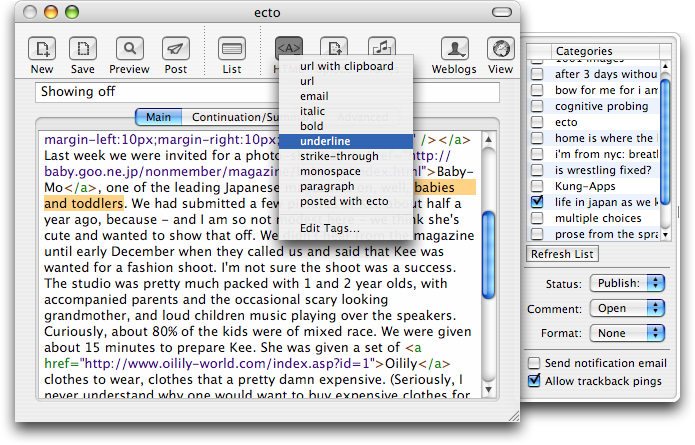
Task: Check the 'Kung-Apps' category checkbox
Action: pos(537,186)
